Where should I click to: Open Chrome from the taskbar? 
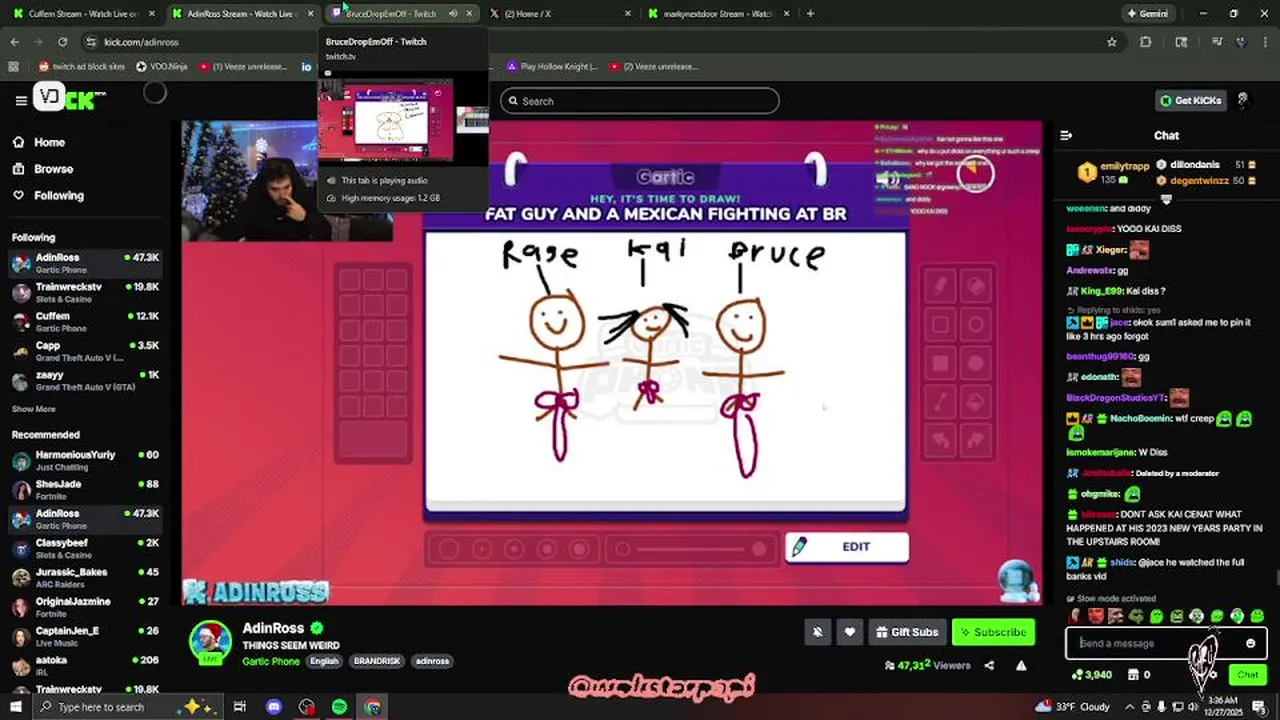372,707
